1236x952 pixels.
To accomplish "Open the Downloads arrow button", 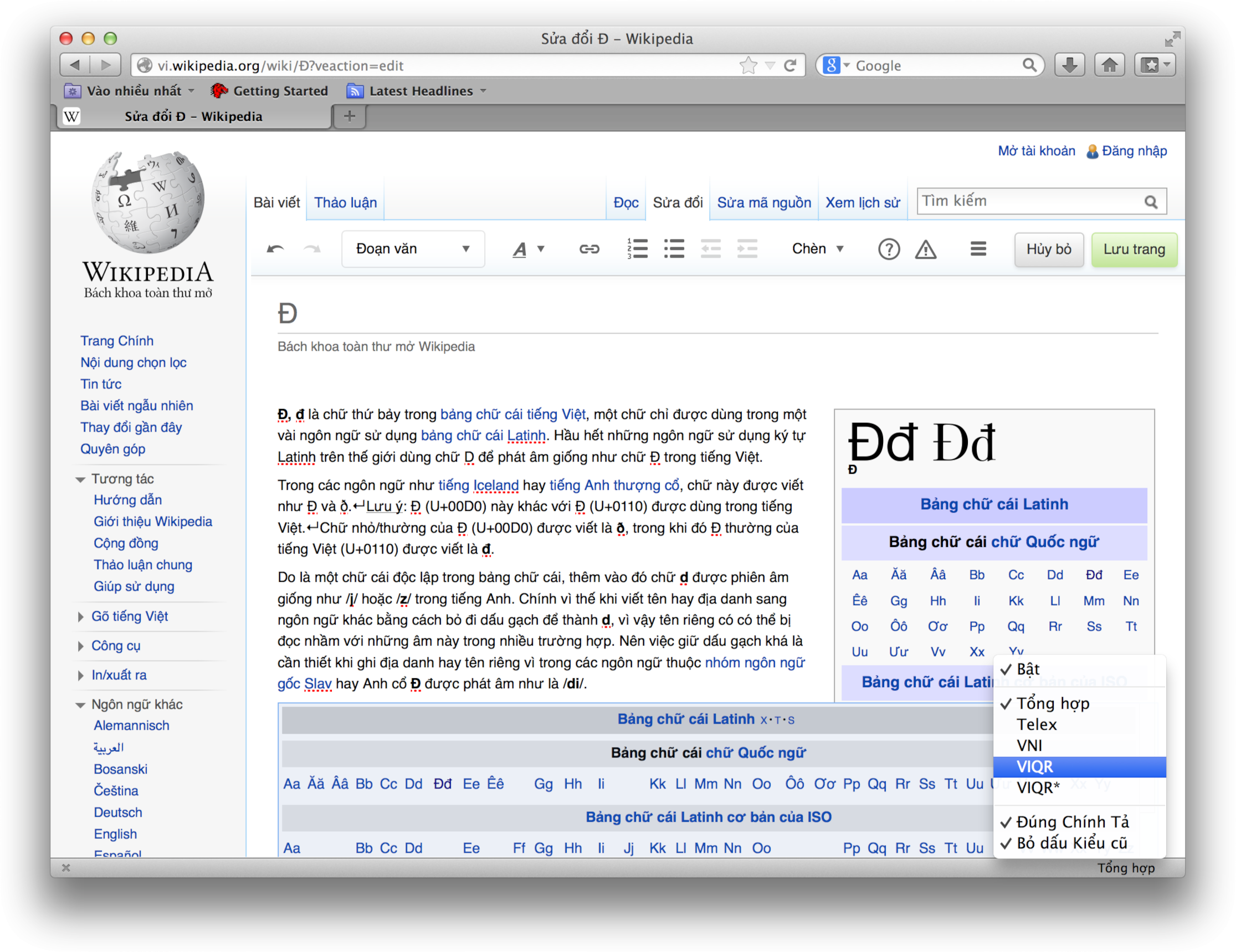I will 1069,65.
